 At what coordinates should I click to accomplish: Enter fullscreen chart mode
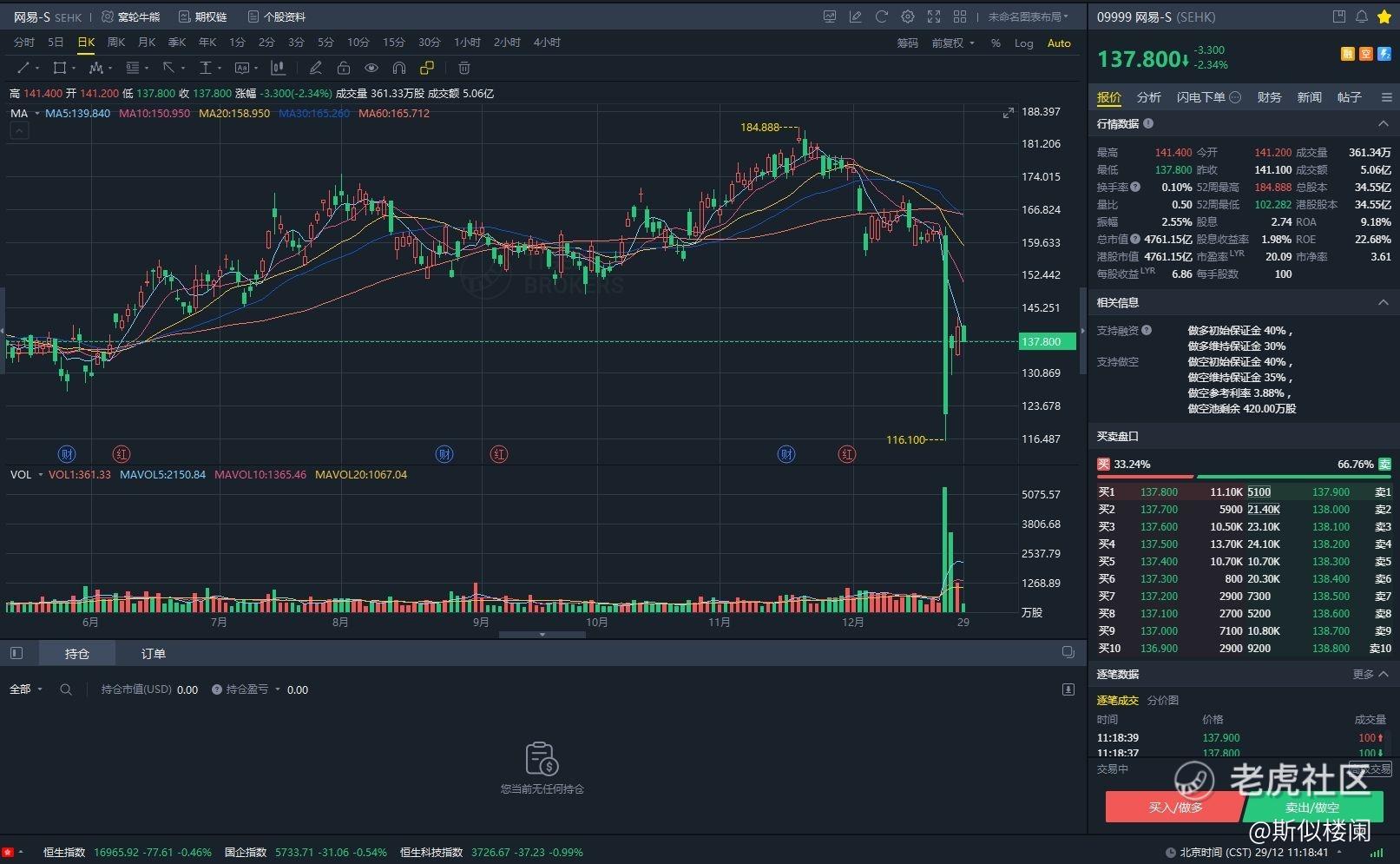934,16
